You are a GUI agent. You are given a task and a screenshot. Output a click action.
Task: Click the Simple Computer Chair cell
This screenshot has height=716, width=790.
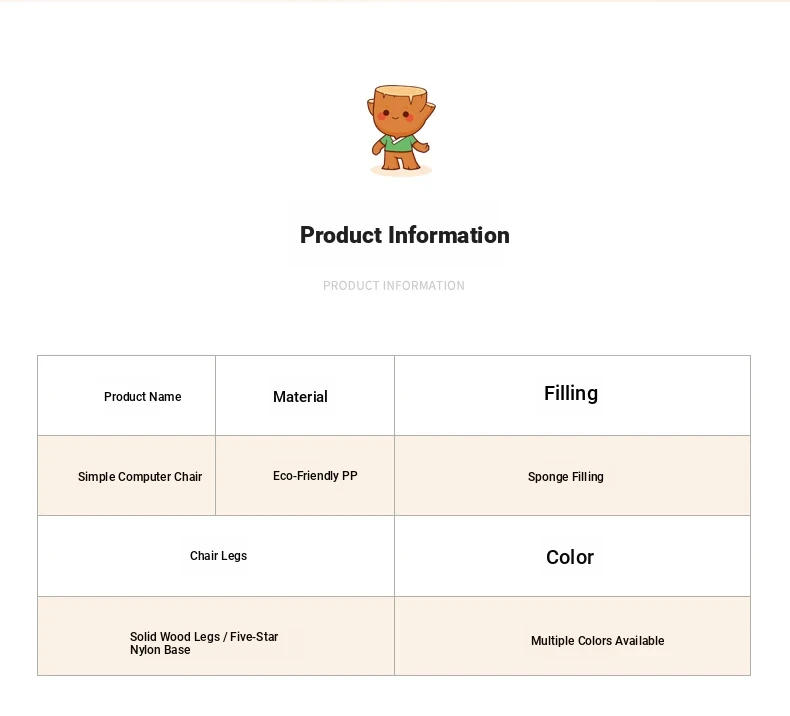tap(126, 476)
